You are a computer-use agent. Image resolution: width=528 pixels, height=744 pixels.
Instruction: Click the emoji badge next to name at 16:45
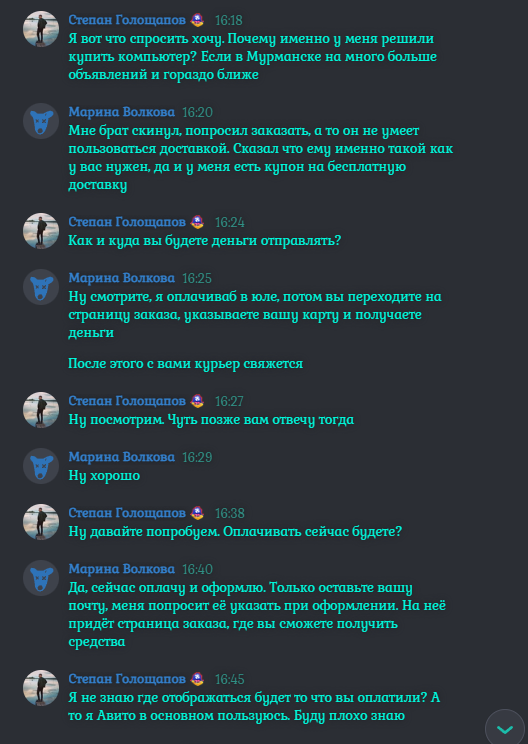tap(197, 679)
